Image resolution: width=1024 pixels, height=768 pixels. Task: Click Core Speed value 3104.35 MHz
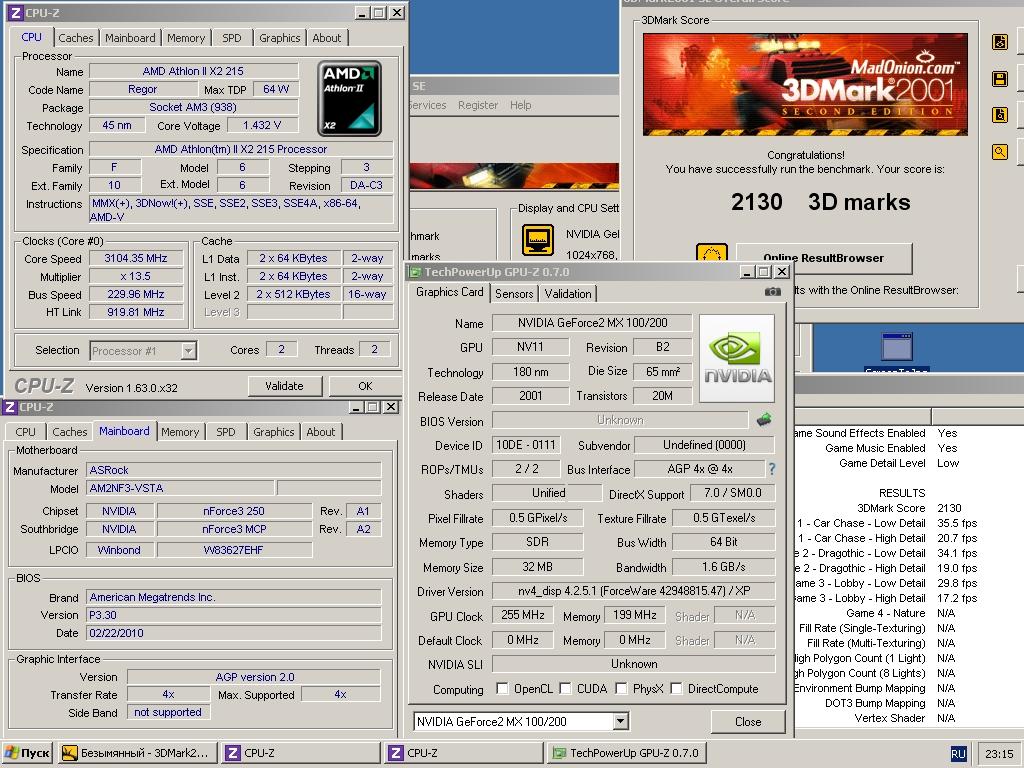(x=136, y=259)
